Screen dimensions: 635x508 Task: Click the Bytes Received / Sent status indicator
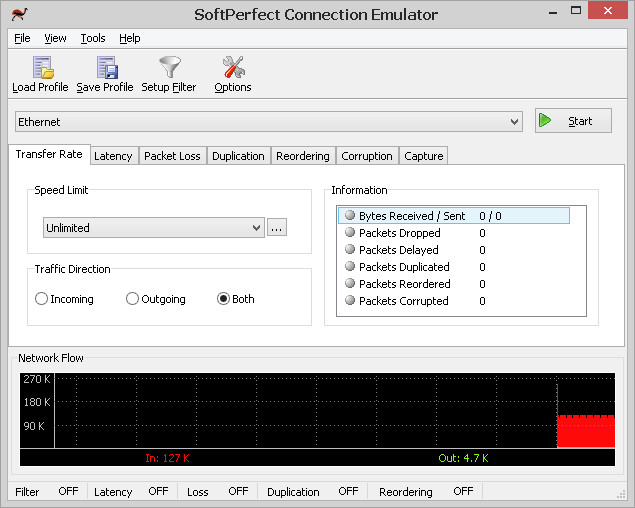(350, 215)
